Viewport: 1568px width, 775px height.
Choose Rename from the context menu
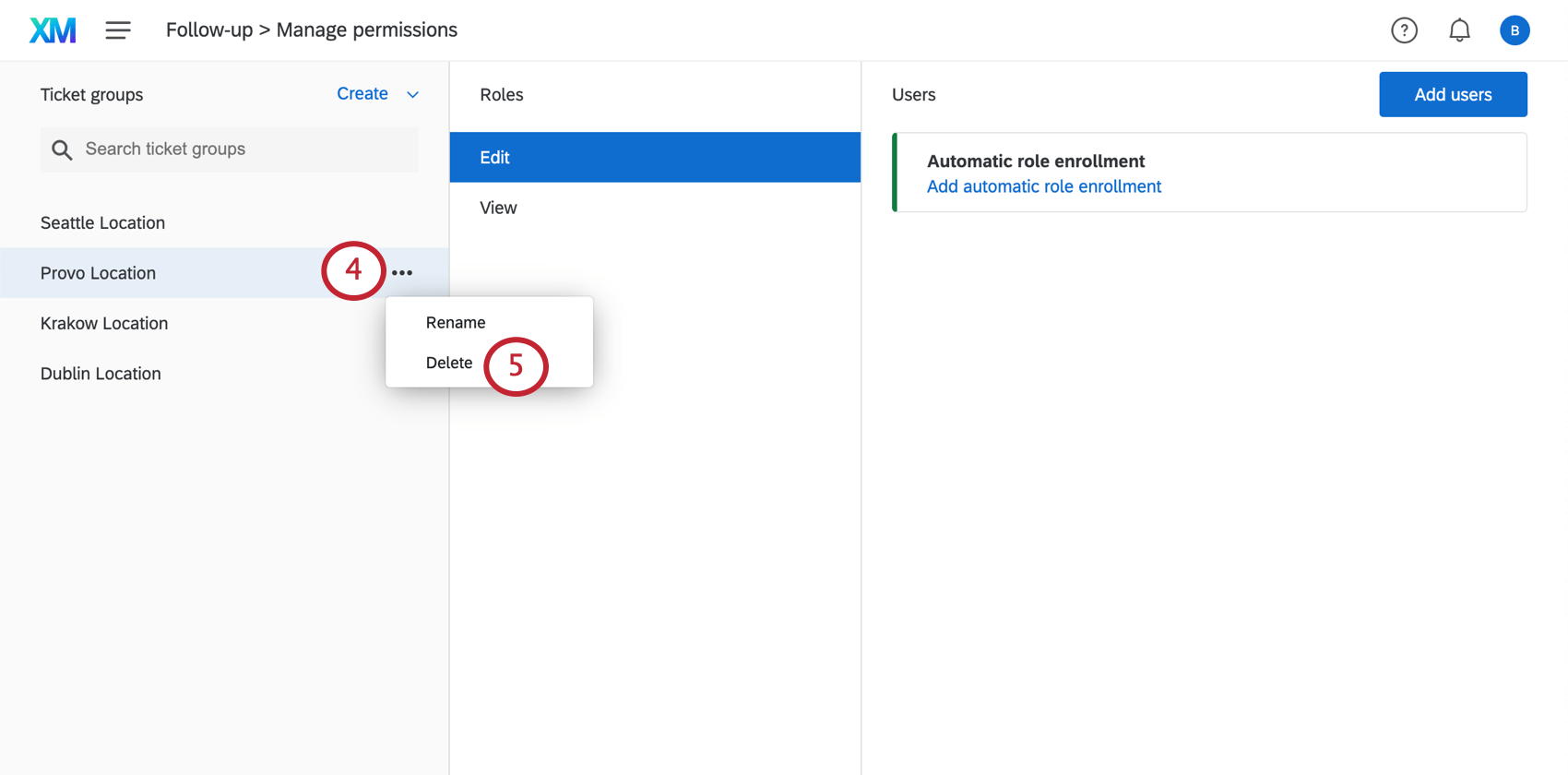point(456,323)
